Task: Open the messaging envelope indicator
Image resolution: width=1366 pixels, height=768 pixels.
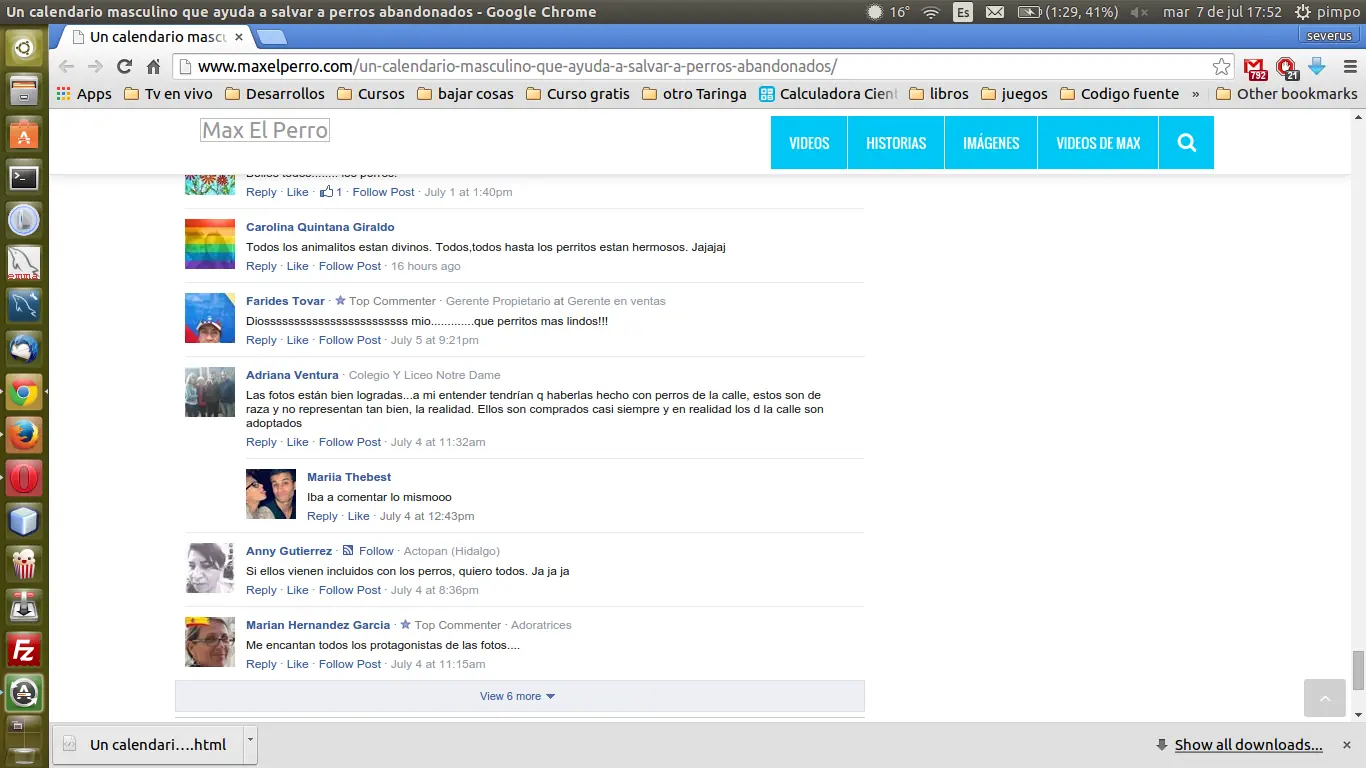Action: pyautogui.click(x=995, y=12)
